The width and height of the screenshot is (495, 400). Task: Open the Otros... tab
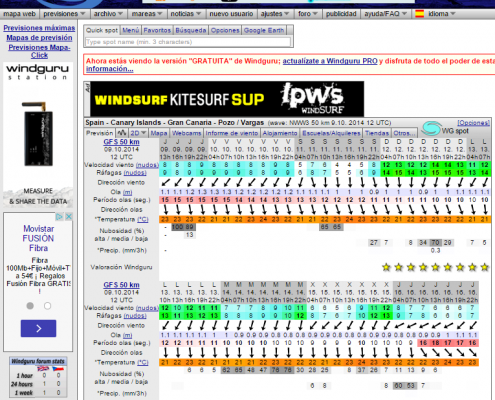(x=404, y=133)
